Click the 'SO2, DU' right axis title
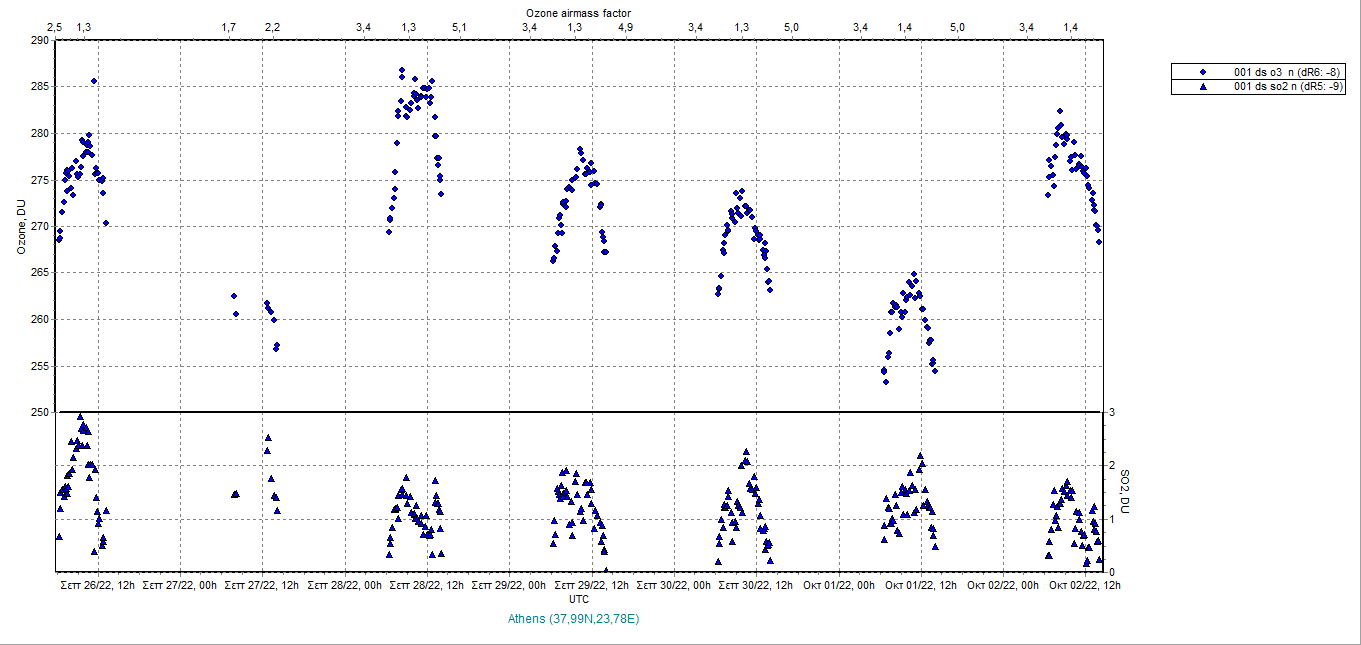 coord(1124,492)
